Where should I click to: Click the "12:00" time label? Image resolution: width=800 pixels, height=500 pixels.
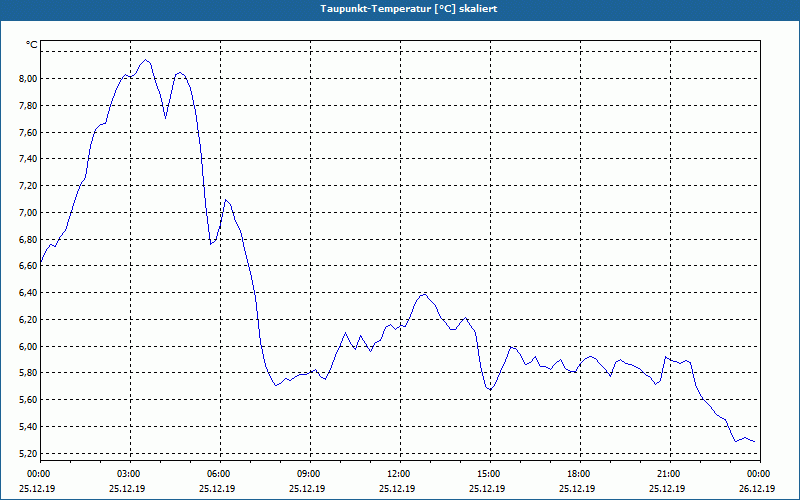[x=398, y=474]
